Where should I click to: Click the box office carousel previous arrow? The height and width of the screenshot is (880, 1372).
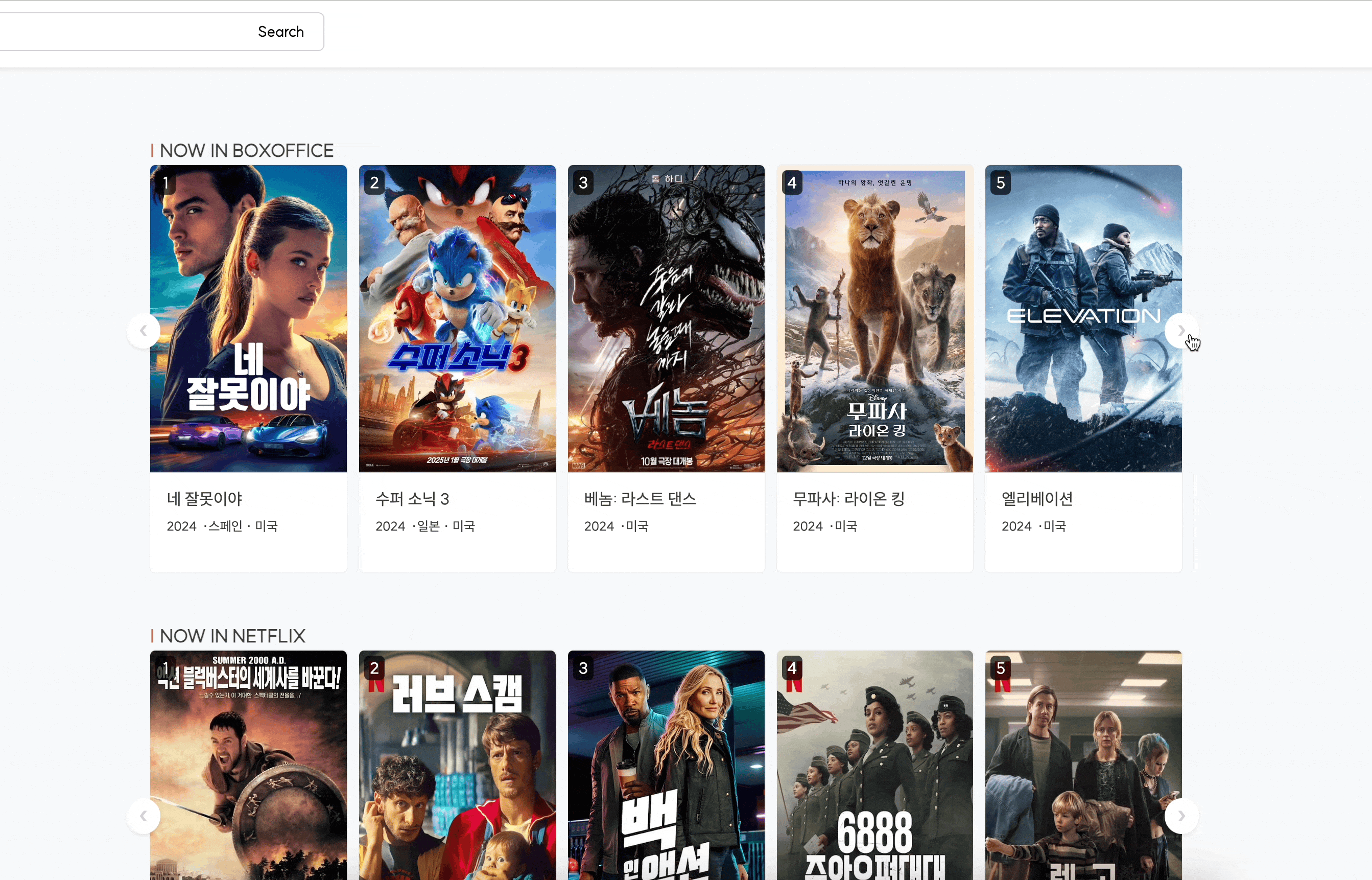pos(144,331)
